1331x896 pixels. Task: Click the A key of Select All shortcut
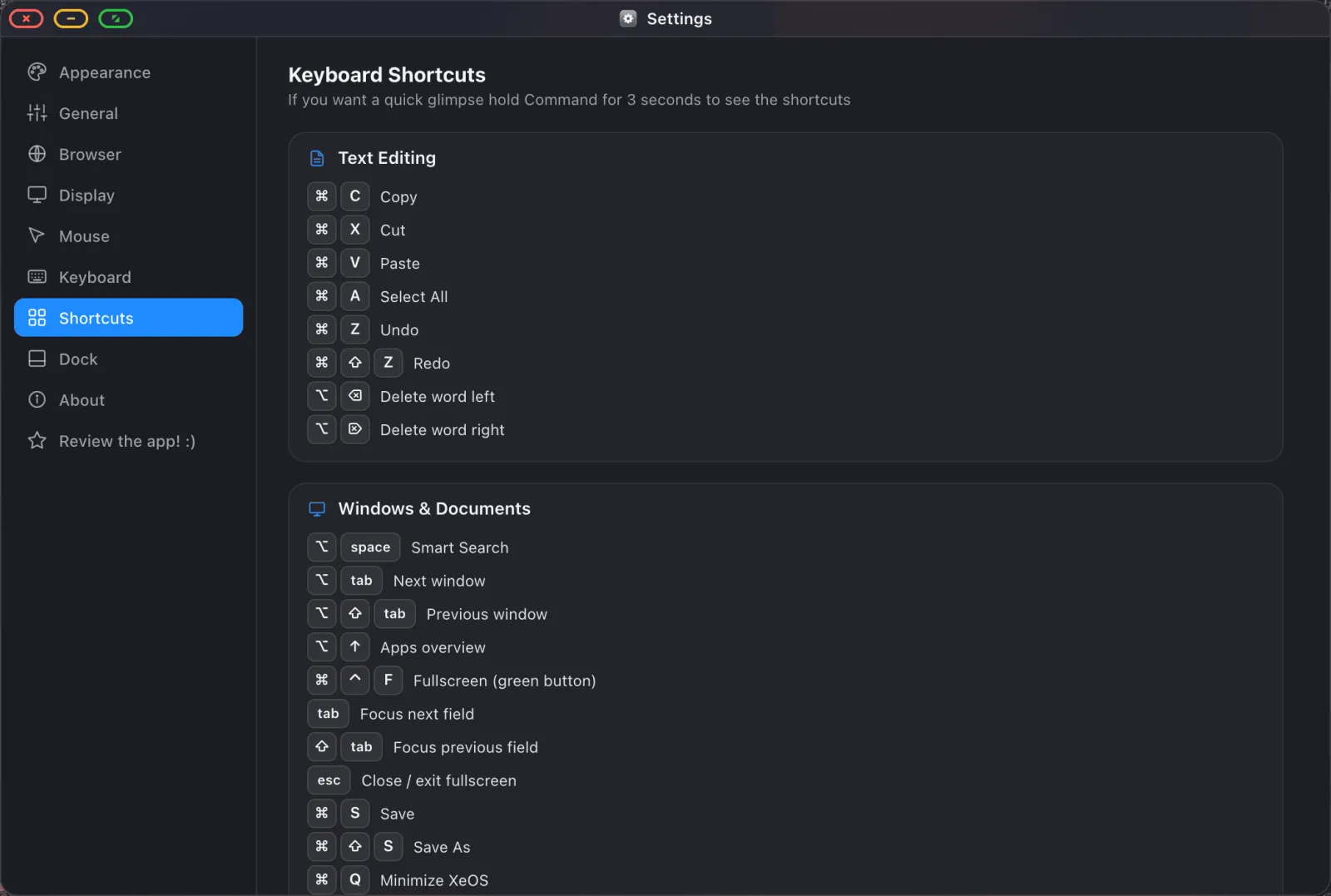pyautogui.click(x=355, y=296)
